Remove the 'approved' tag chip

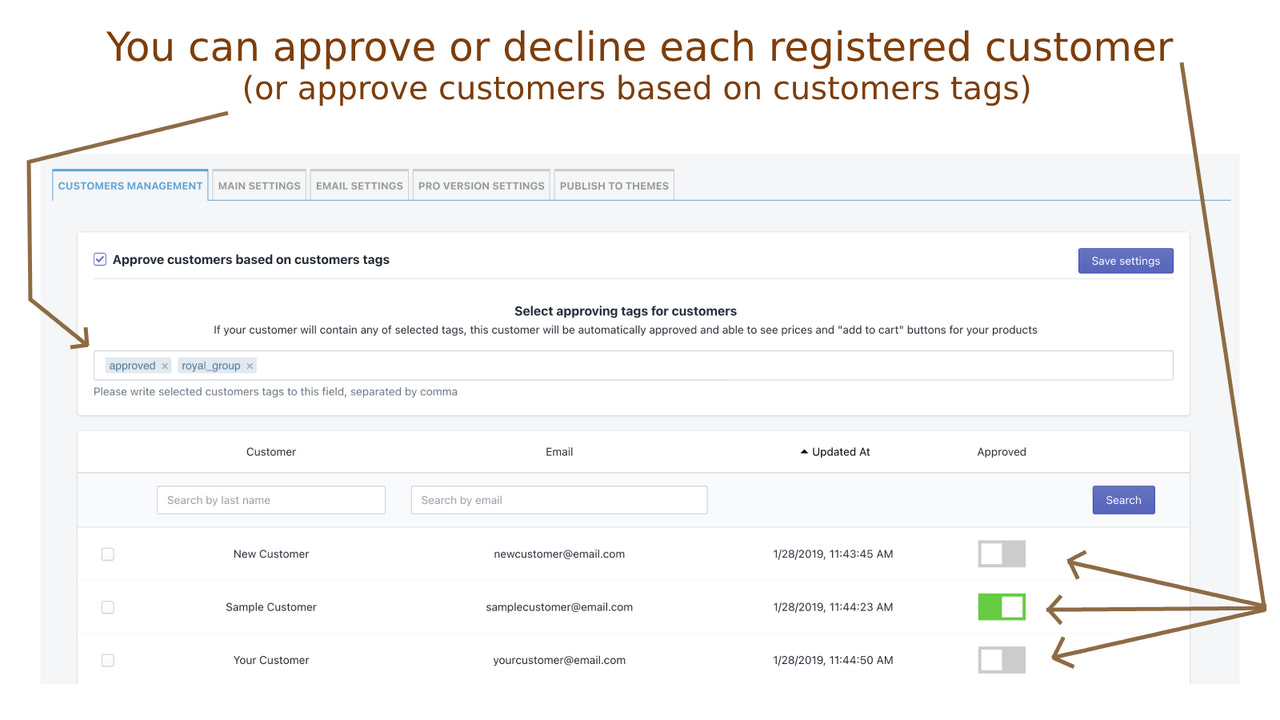[164, 365]
